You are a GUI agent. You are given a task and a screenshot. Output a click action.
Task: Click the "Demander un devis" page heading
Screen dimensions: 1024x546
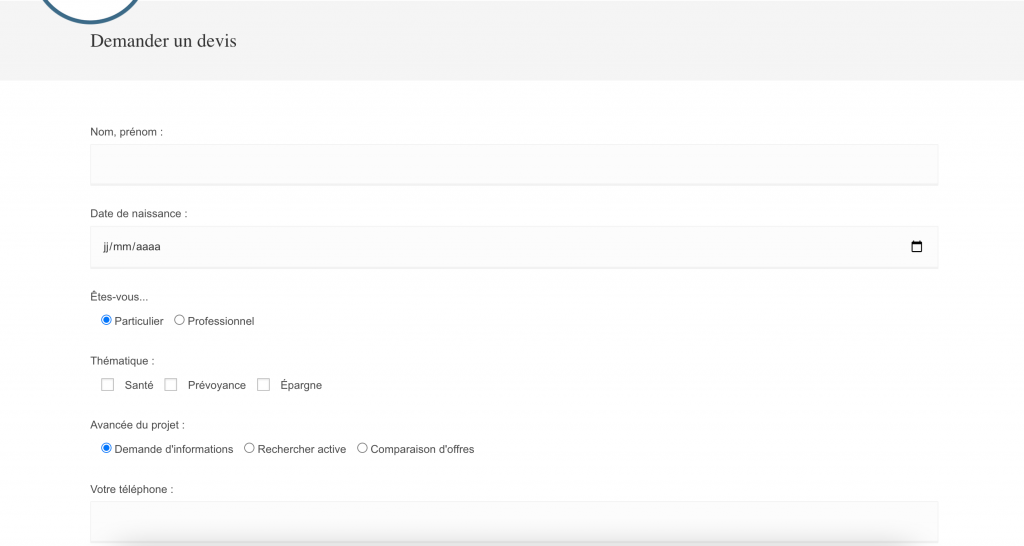(x=163, y=41)
